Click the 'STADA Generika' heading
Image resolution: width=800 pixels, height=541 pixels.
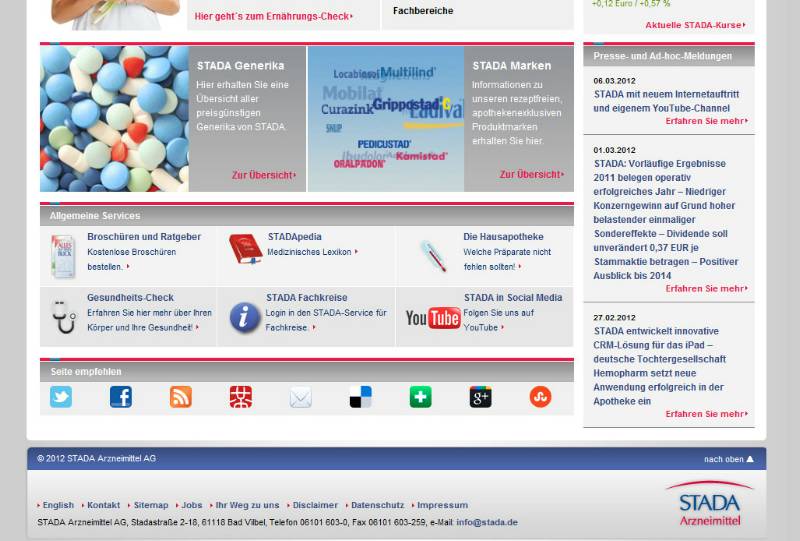point(240,66)
